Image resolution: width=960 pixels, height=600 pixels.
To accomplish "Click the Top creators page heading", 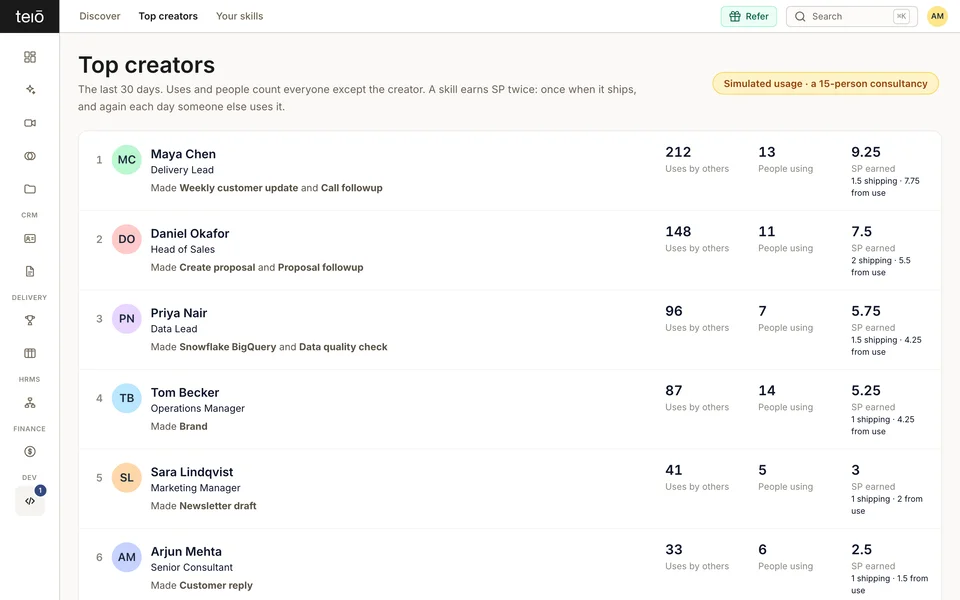I will (147, 65).
